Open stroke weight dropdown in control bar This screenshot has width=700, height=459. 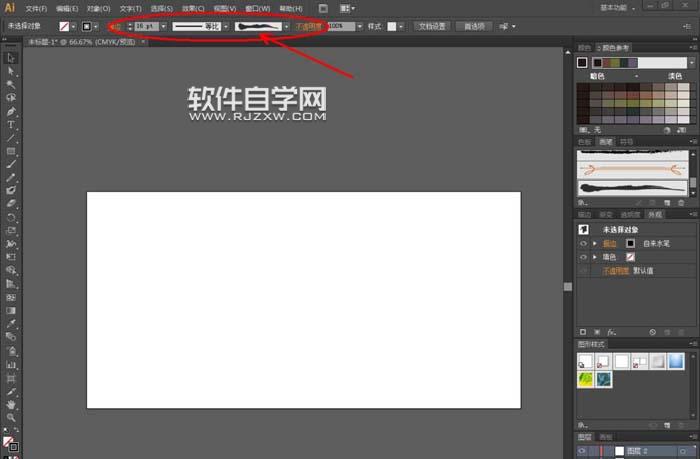[163, 26]
